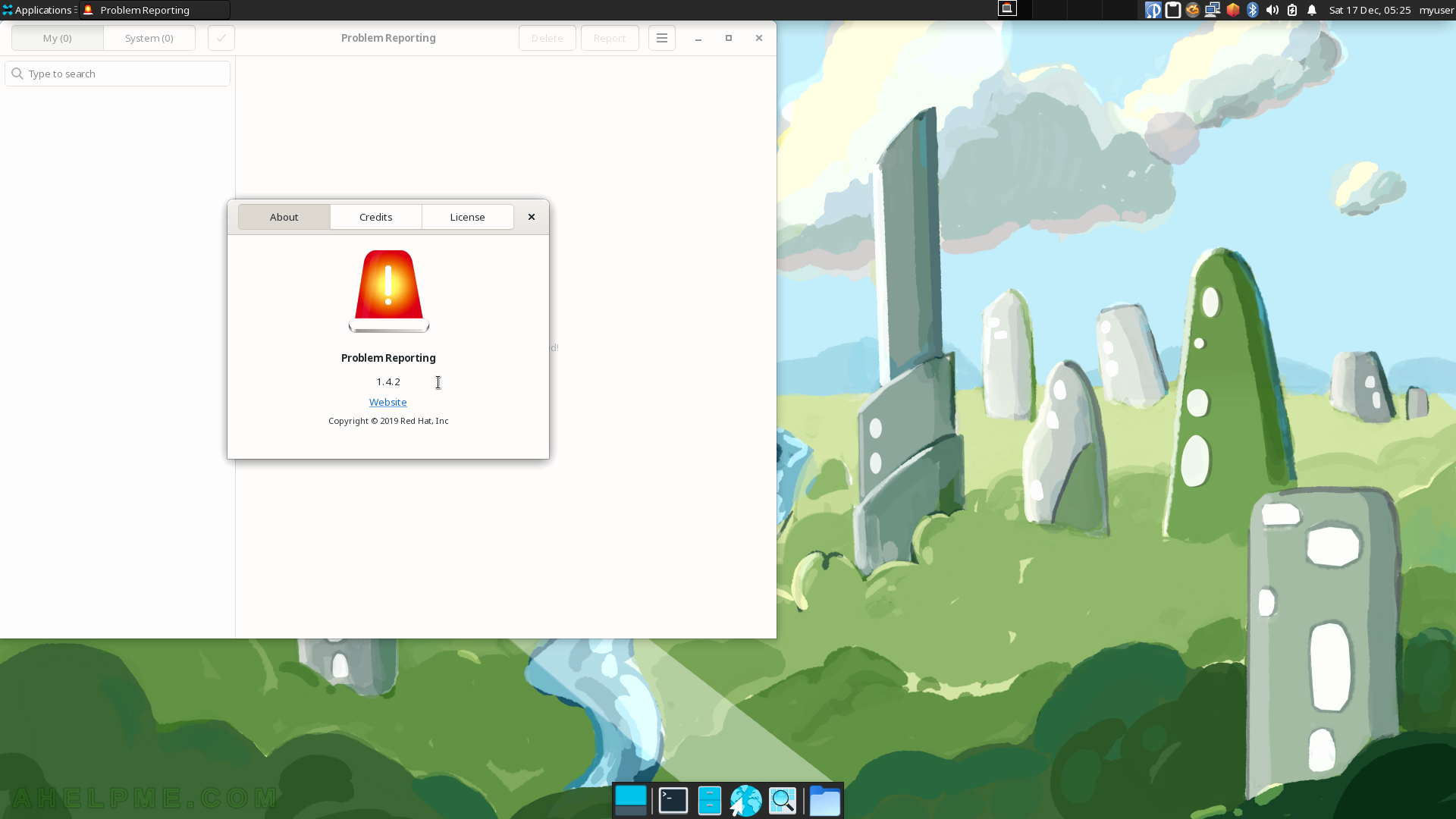The height and width of the screenshot is (819, 1456).
Task: Click the search magnifier icon
Action: coord(17,74)
